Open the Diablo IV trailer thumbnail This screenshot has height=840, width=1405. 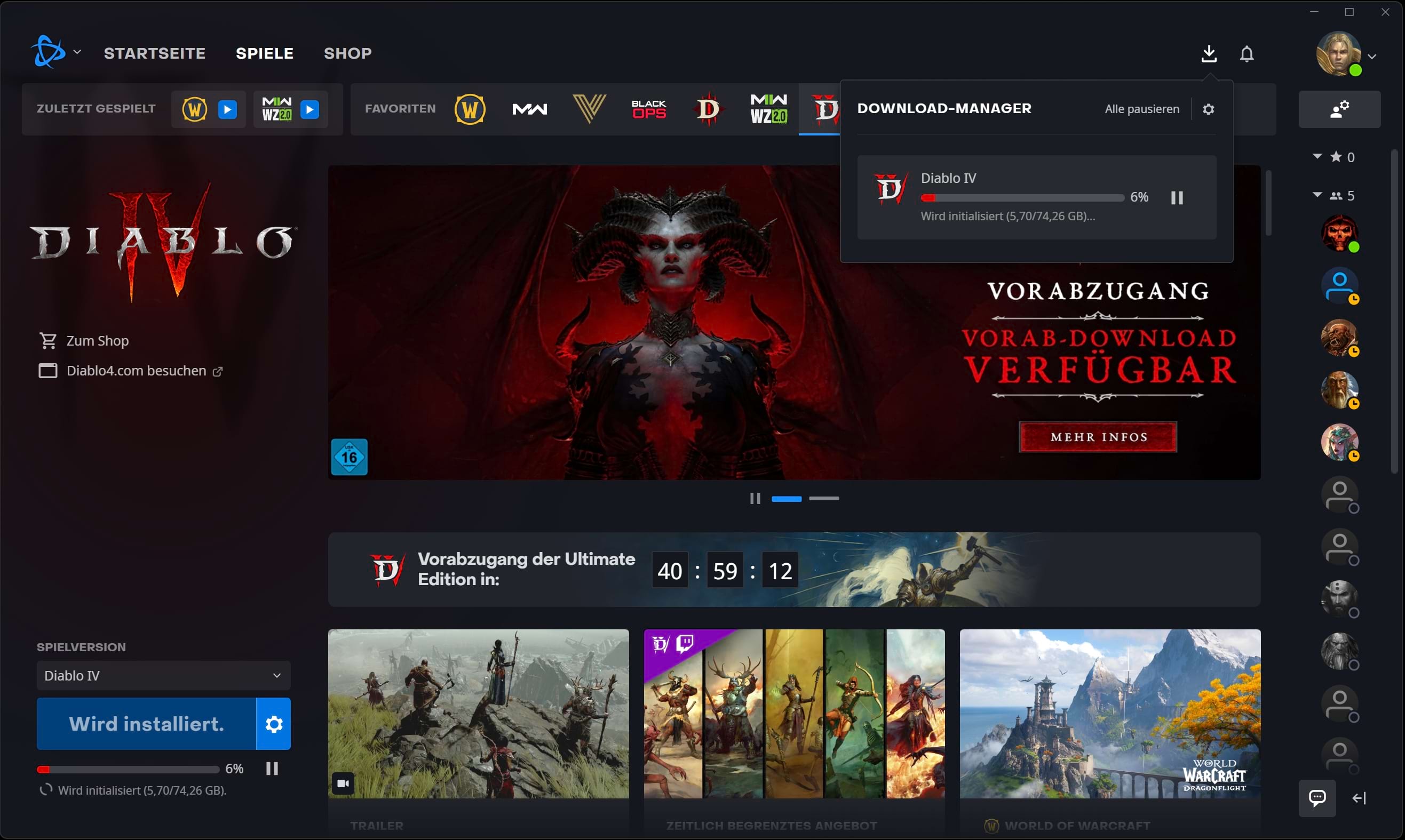(479, 714)
